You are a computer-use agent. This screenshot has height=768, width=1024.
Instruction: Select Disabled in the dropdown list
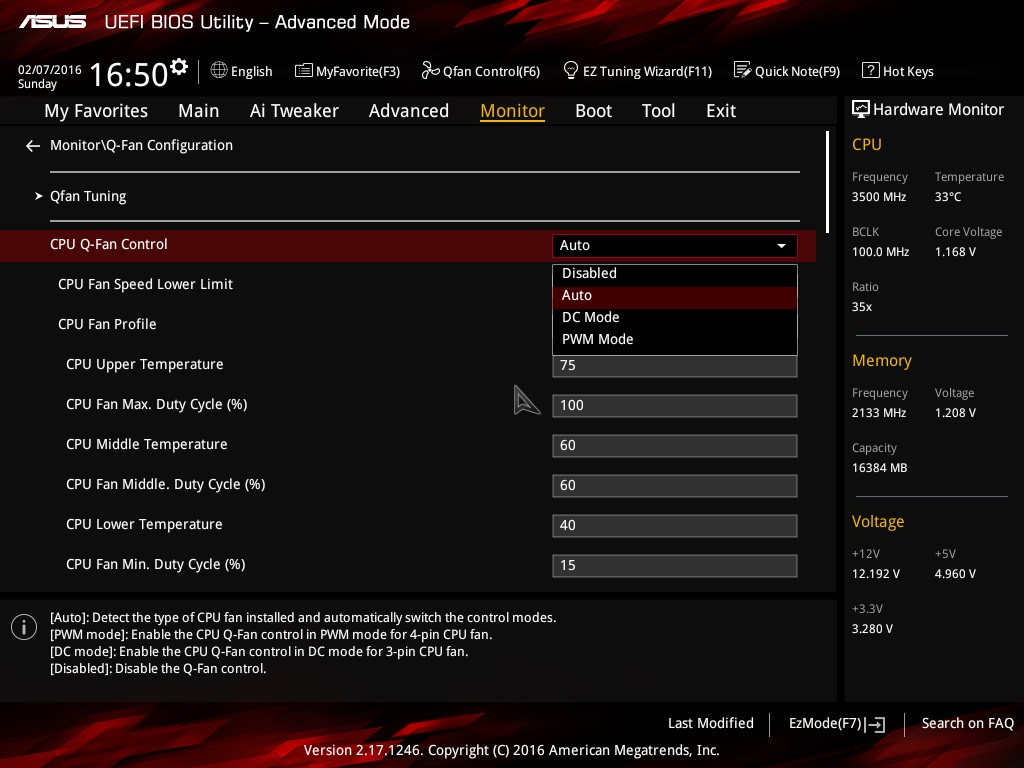click(675, 274)
